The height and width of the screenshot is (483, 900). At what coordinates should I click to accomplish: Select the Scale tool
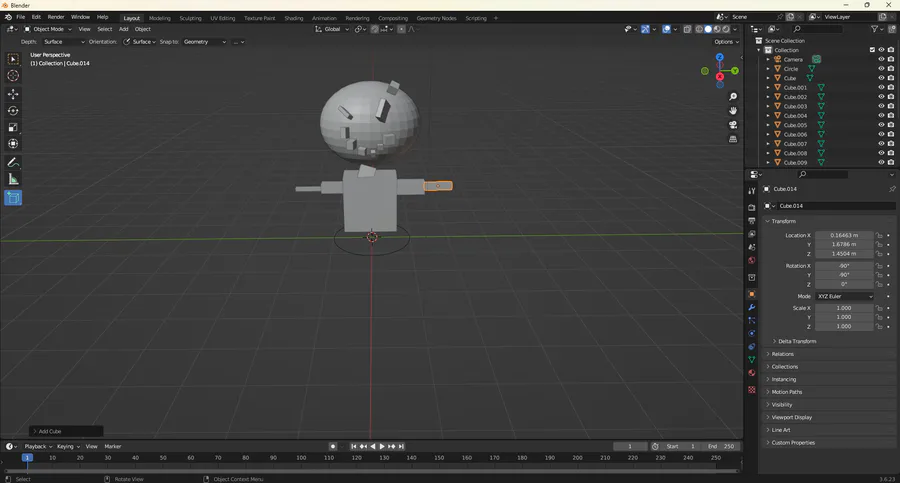pos(13,127)
